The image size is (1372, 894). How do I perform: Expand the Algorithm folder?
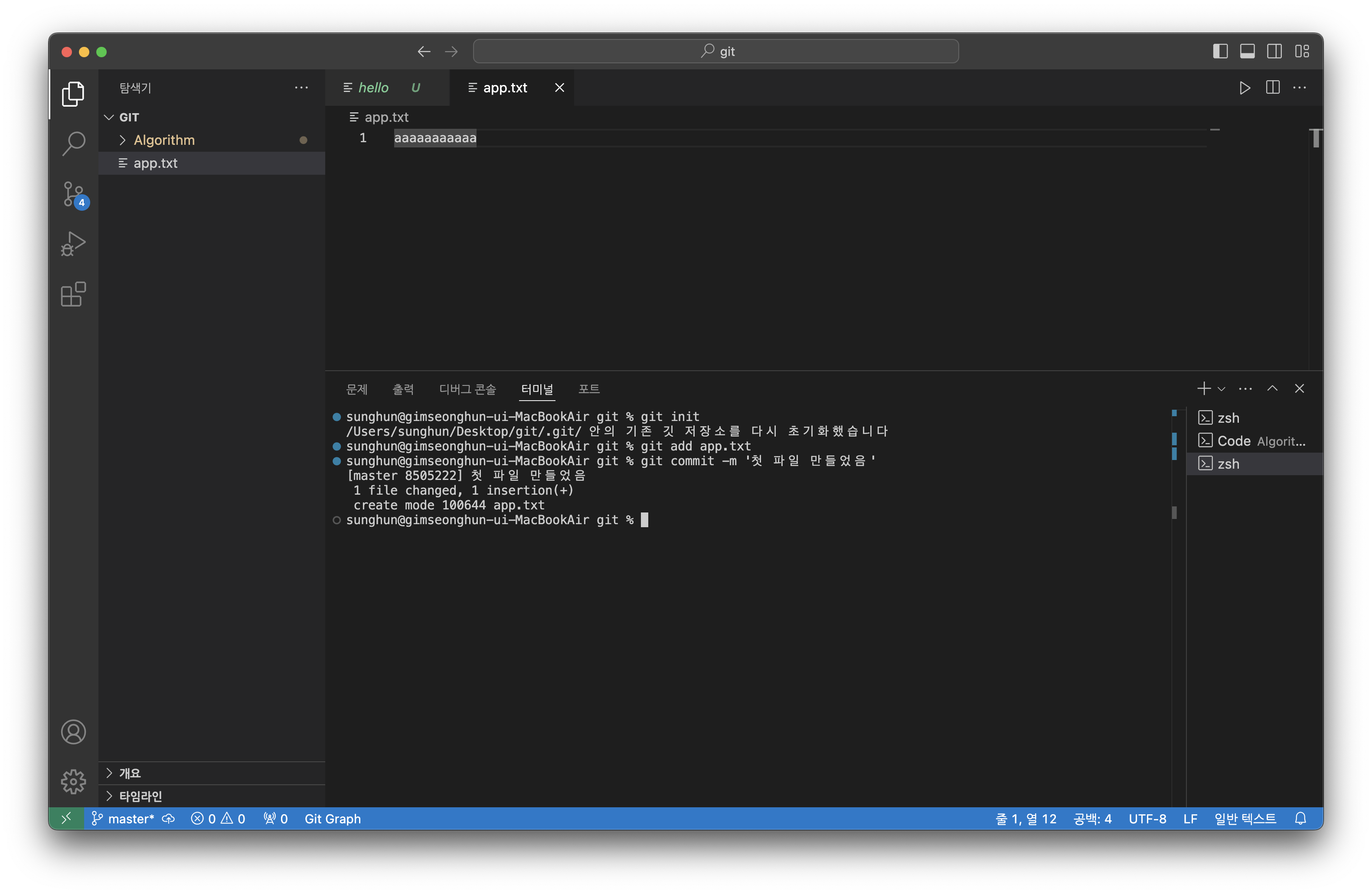164,140
